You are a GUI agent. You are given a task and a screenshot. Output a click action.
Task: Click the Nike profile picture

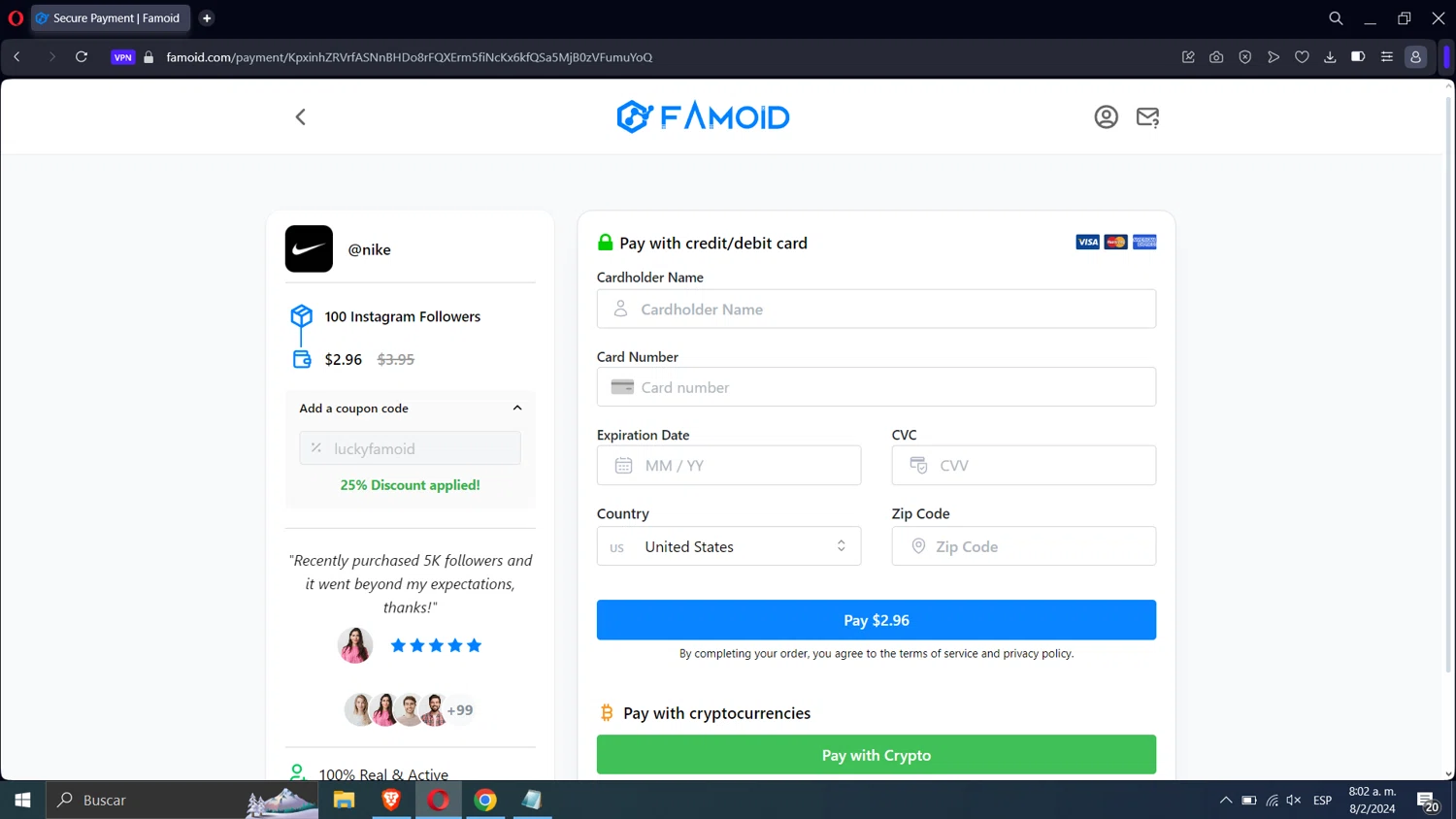309,248
